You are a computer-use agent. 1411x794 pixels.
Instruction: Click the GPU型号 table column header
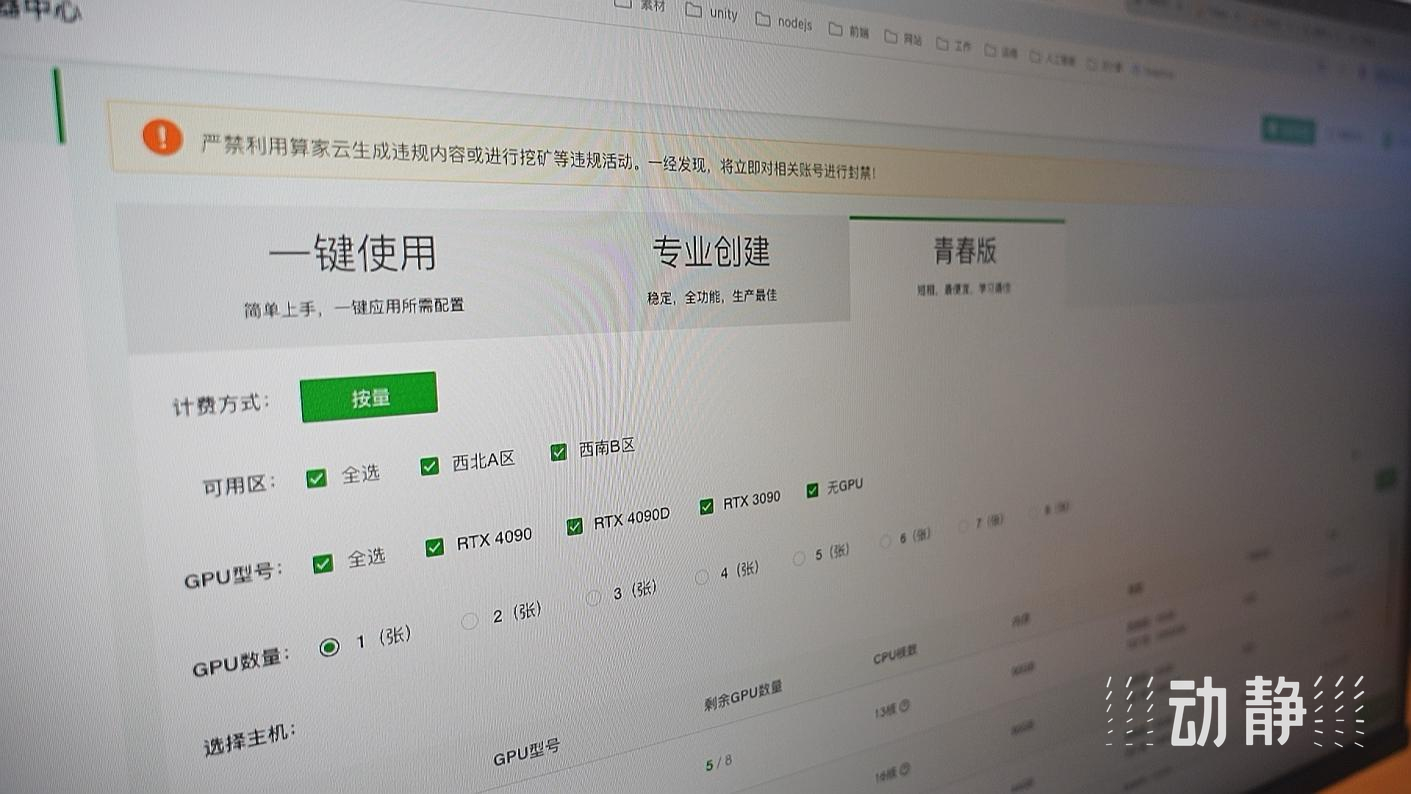[x=527, y=753]
